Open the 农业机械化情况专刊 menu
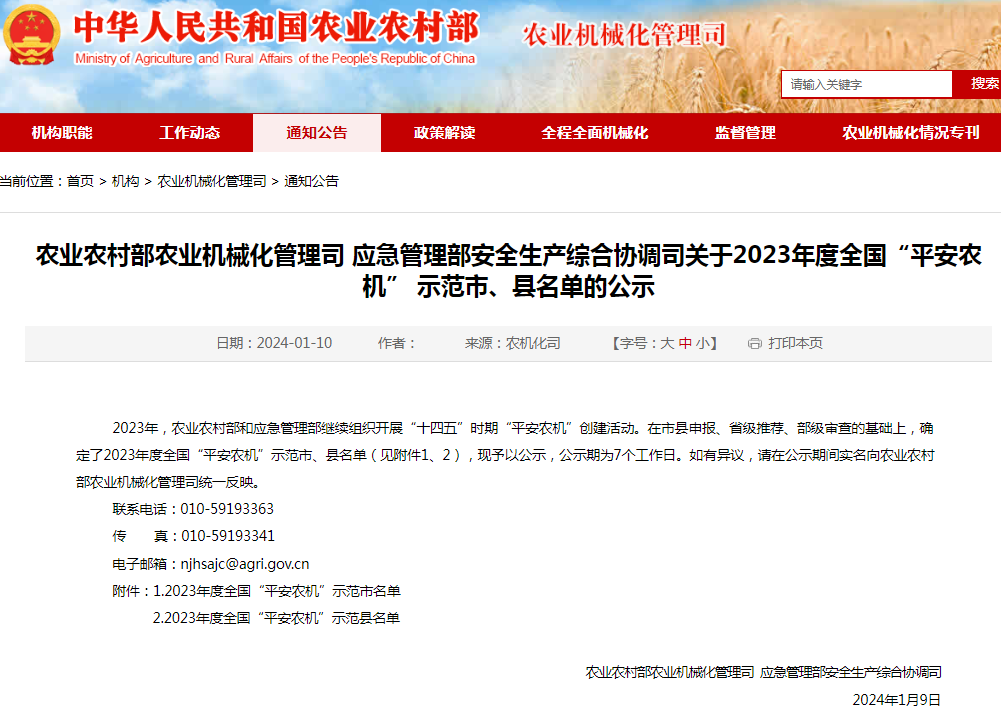Image resolution: width=1001 pixels, height=712 pixels. (x=910, y=133)
